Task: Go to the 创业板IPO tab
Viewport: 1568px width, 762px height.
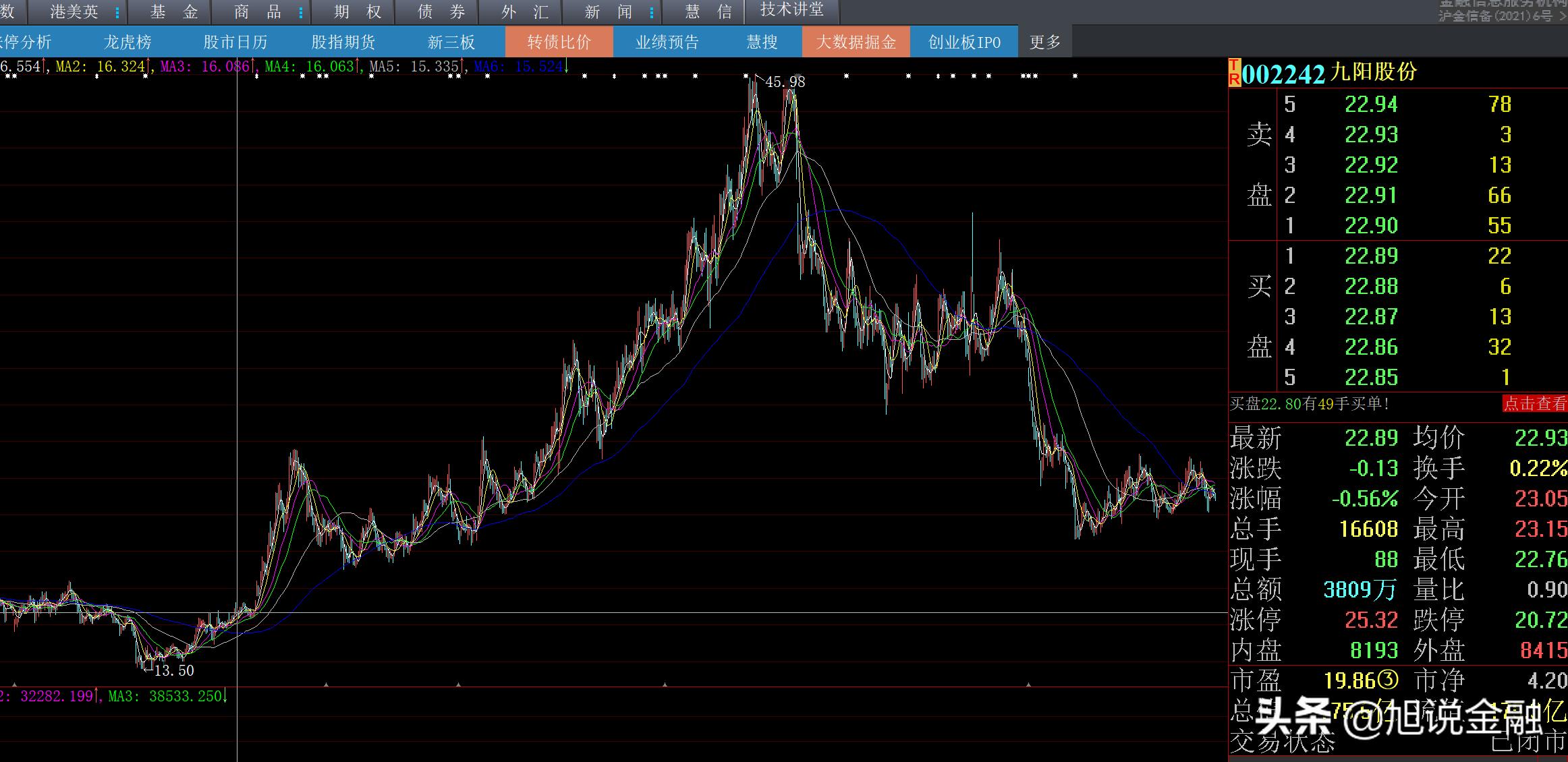Action: point(963,42)
